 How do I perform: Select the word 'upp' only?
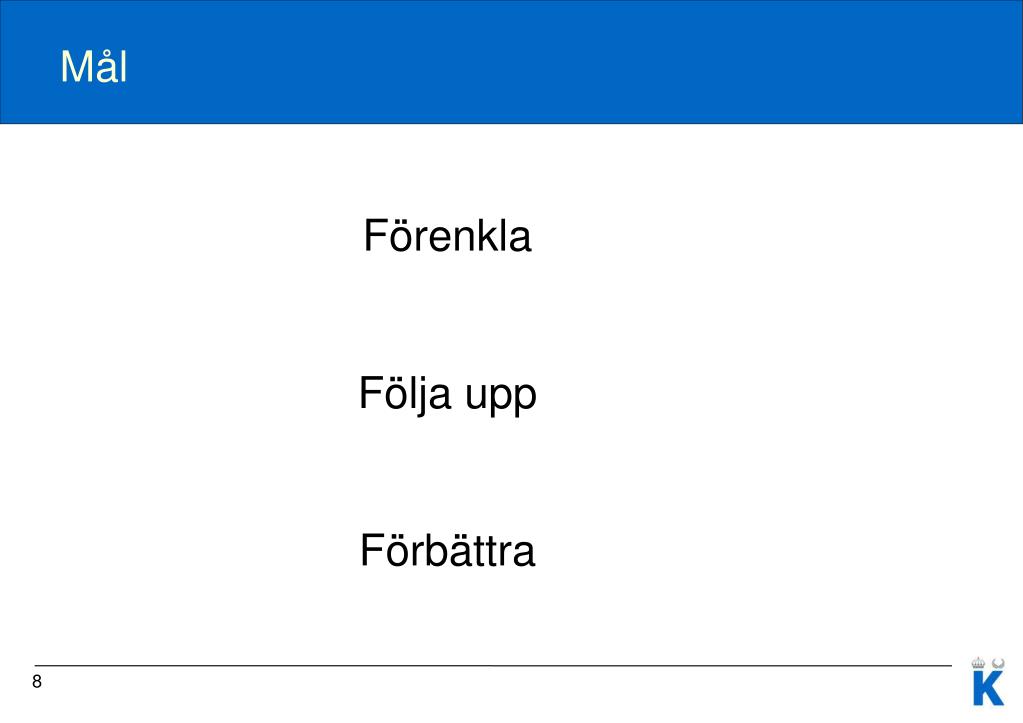pos(501,397)
